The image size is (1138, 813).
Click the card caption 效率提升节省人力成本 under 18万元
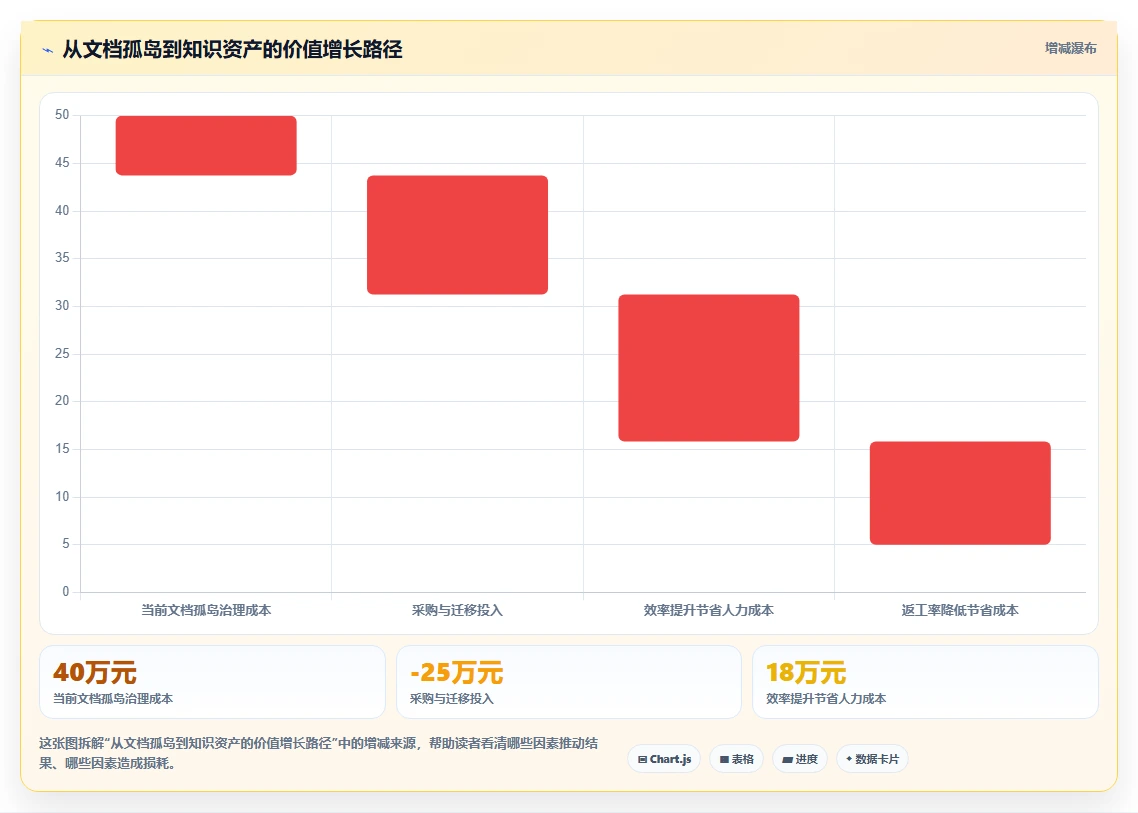coord(826,699)
